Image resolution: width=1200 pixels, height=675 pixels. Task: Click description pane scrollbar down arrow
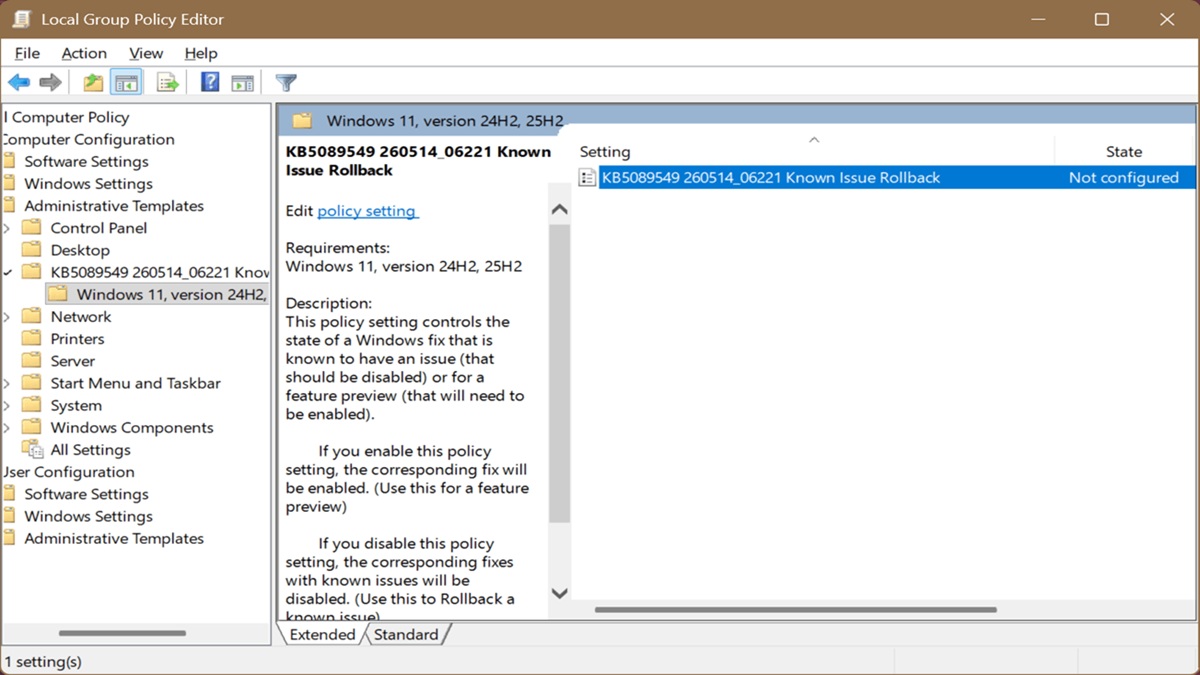560,593
